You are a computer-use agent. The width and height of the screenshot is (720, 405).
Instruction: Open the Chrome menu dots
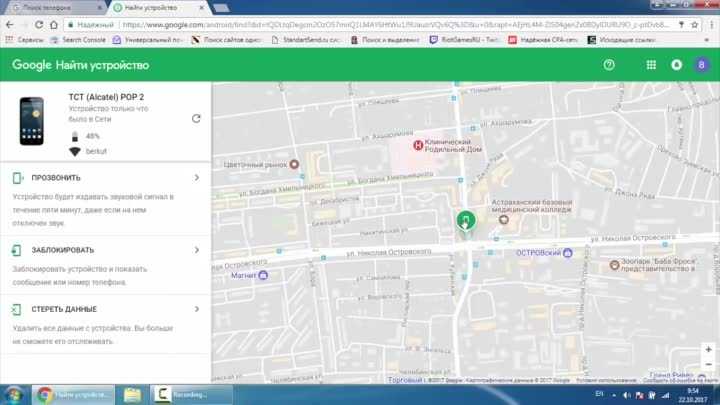711,25
